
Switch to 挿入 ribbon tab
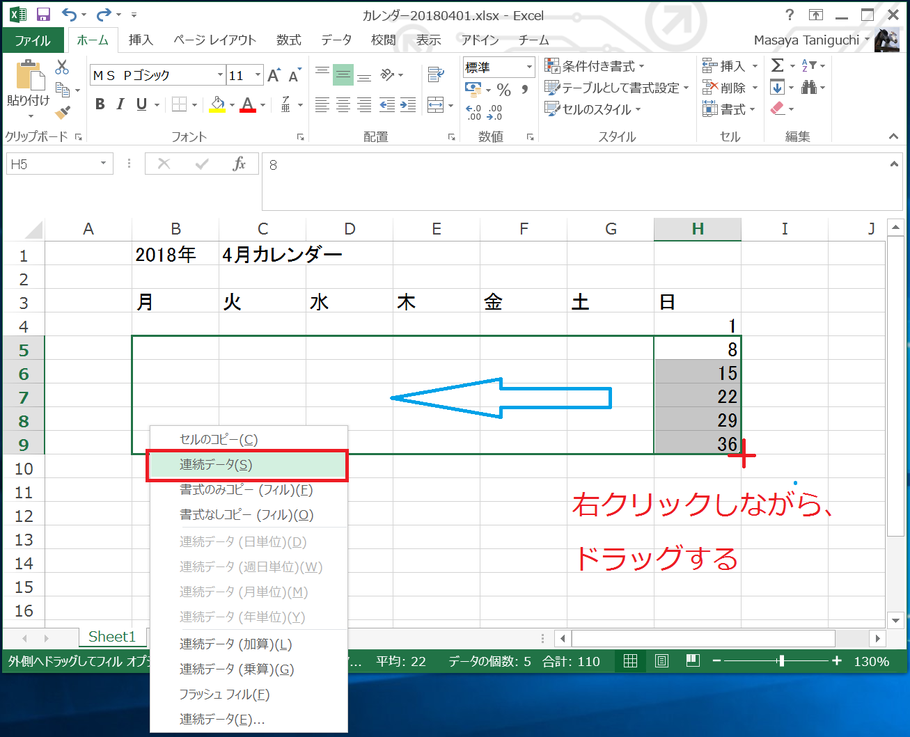click(x=140, y=40)
